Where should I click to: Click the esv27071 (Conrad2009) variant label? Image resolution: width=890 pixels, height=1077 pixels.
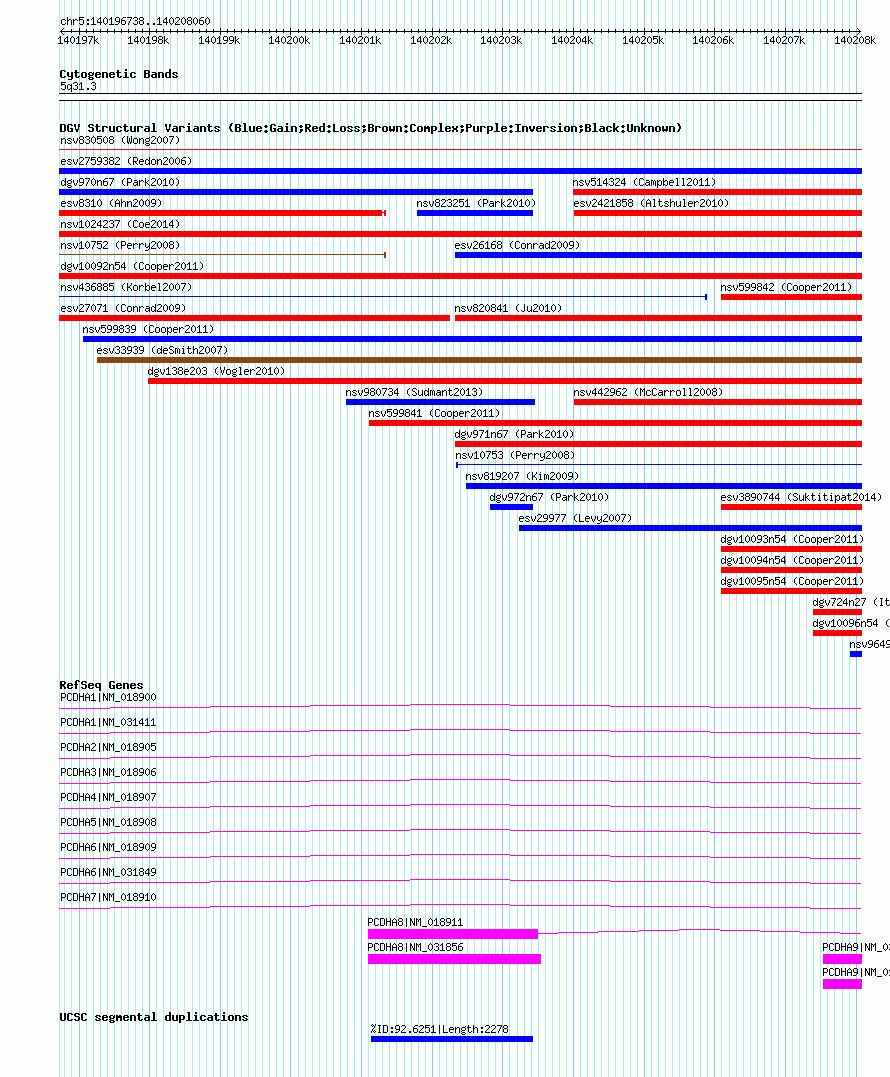[x=123, y=308]
